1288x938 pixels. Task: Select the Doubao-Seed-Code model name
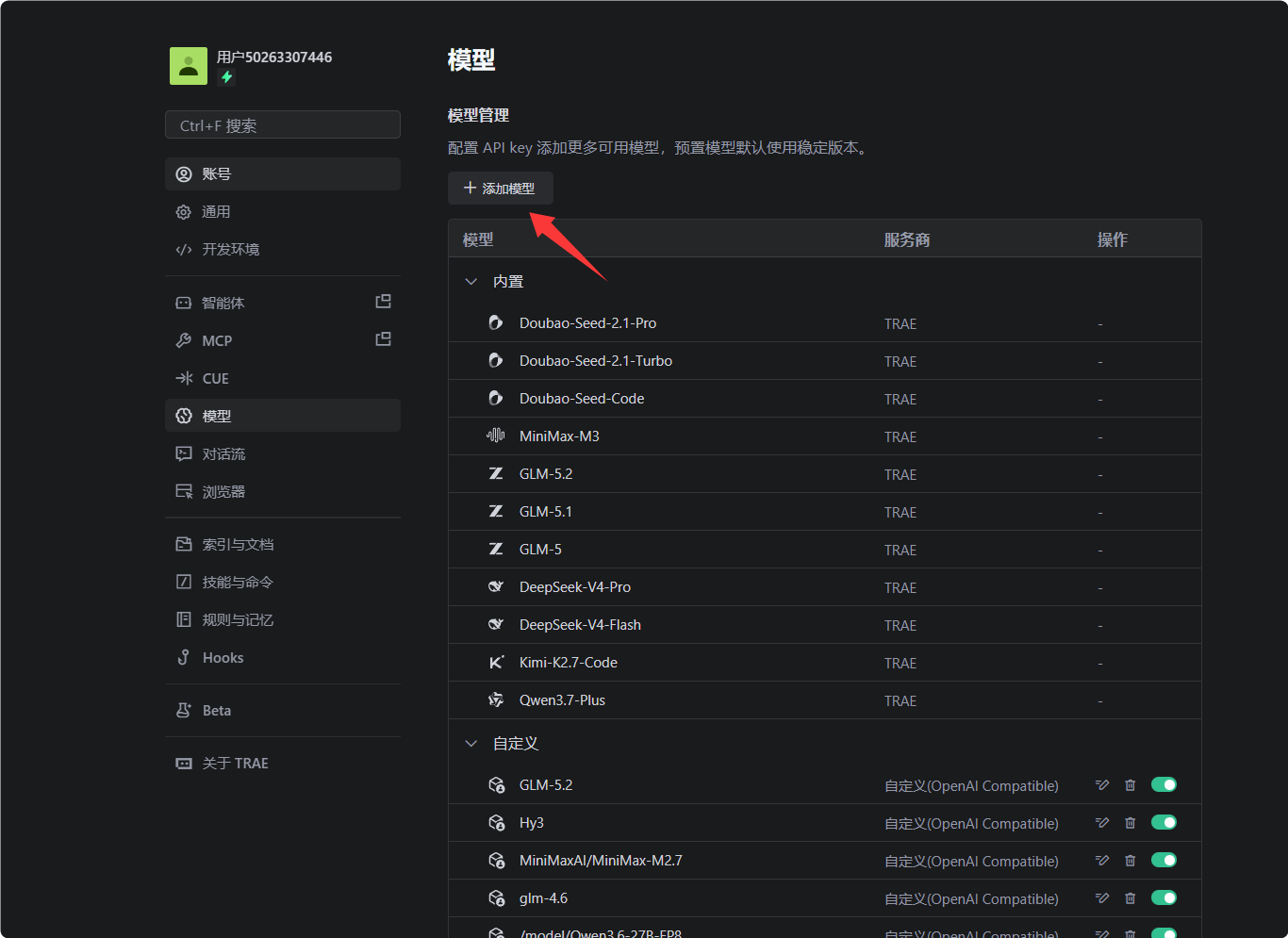coord(582,399)
